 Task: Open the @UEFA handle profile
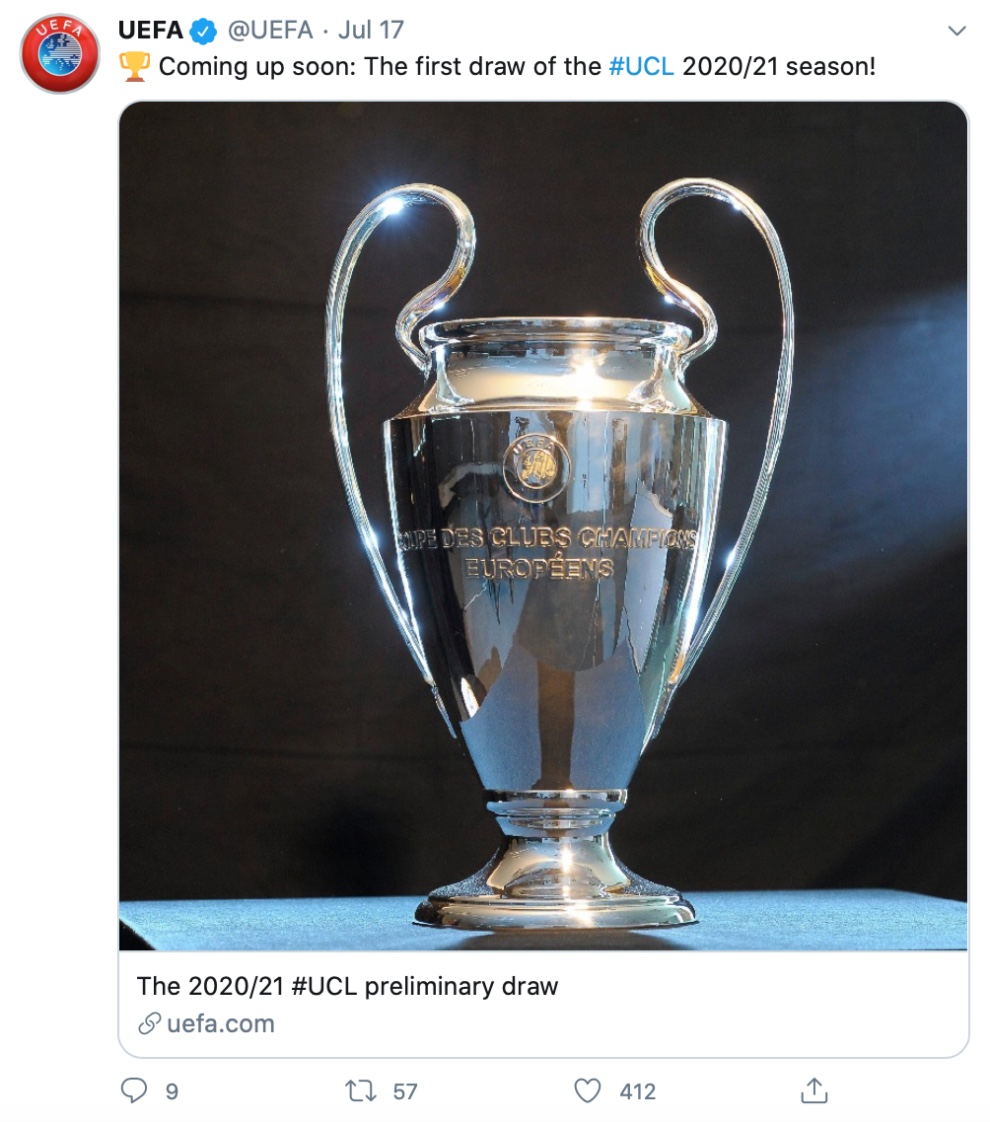[x=270, y=30]
